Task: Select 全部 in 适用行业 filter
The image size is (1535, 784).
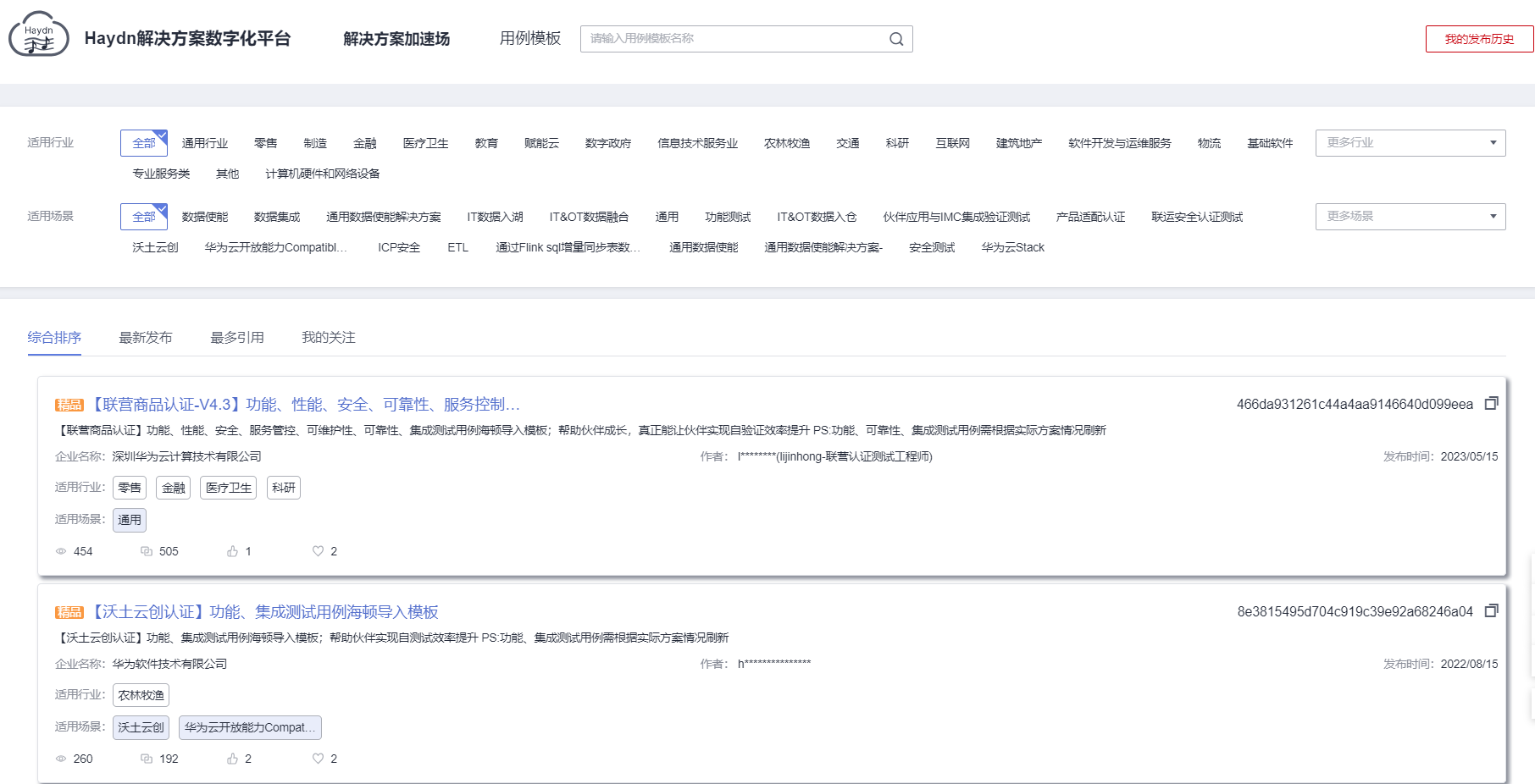Action: tap(144, 143)
